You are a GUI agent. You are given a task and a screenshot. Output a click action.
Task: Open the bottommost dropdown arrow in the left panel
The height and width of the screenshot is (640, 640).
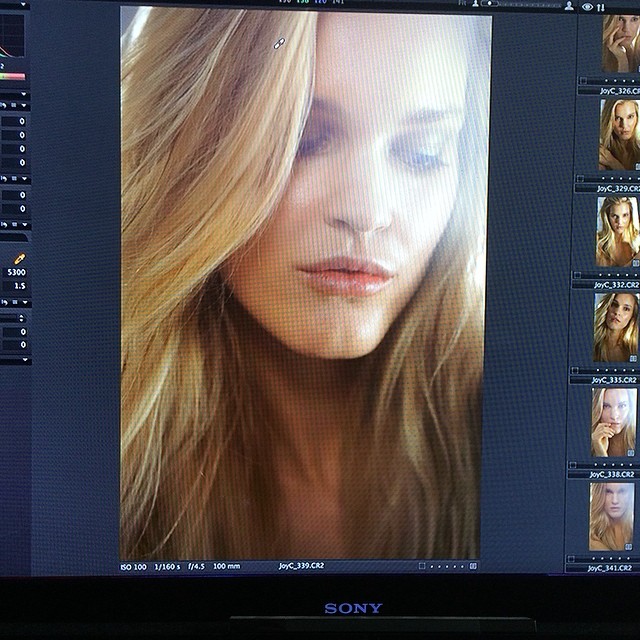[x=25, y=360]
